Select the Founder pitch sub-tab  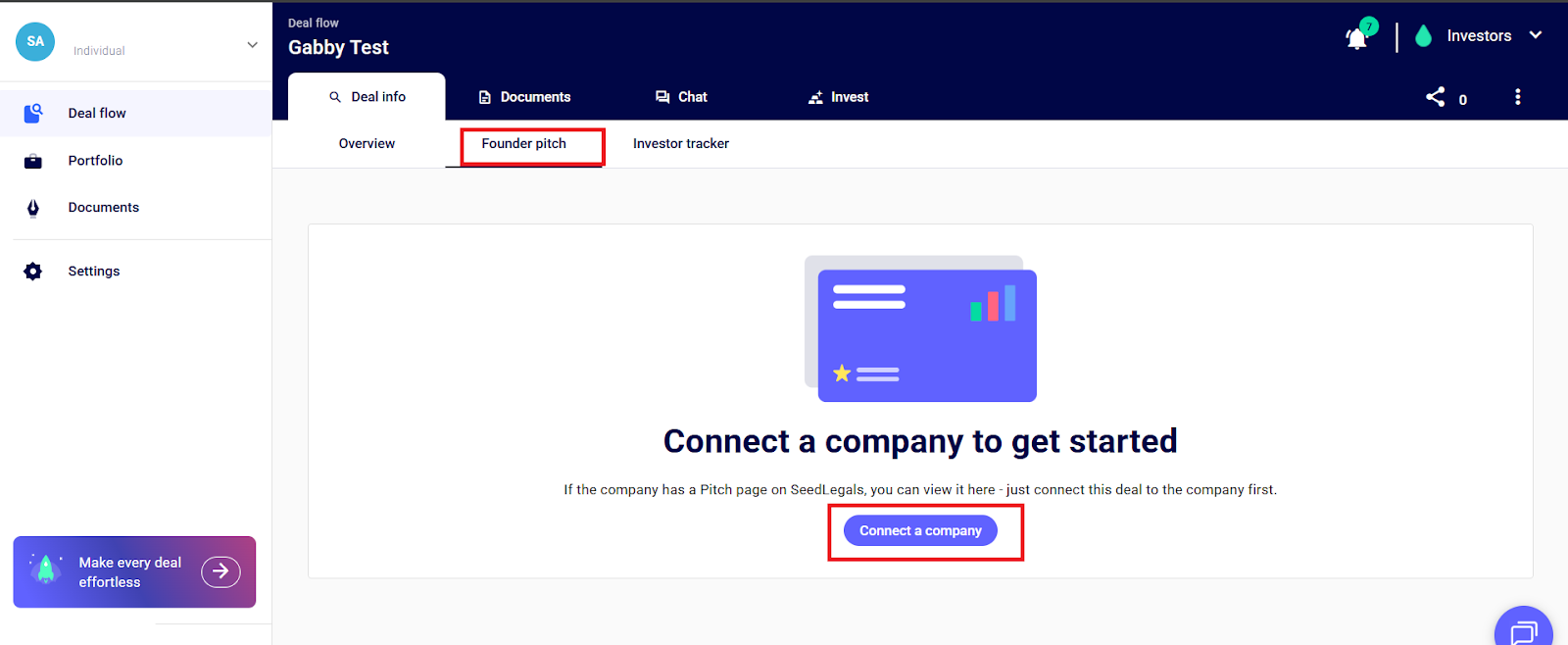point(524,144)
